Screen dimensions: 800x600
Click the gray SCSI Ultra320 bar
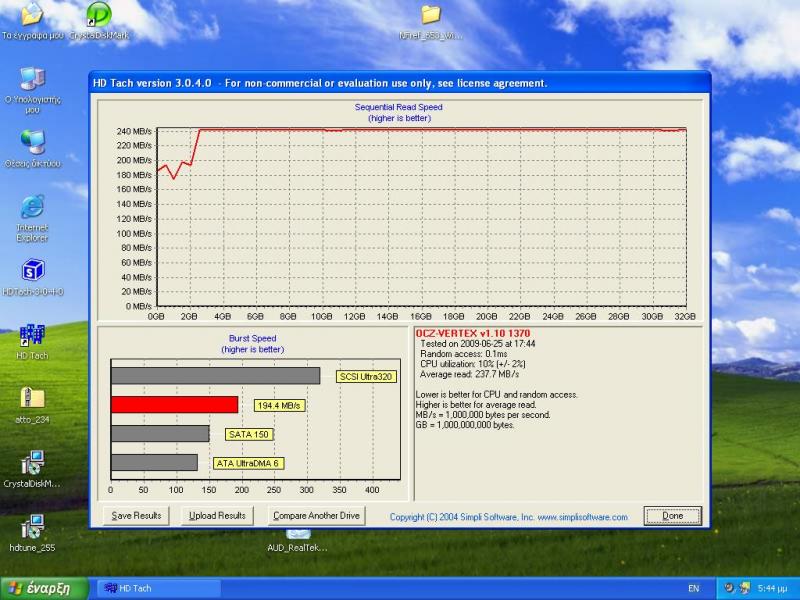point(215,376)
